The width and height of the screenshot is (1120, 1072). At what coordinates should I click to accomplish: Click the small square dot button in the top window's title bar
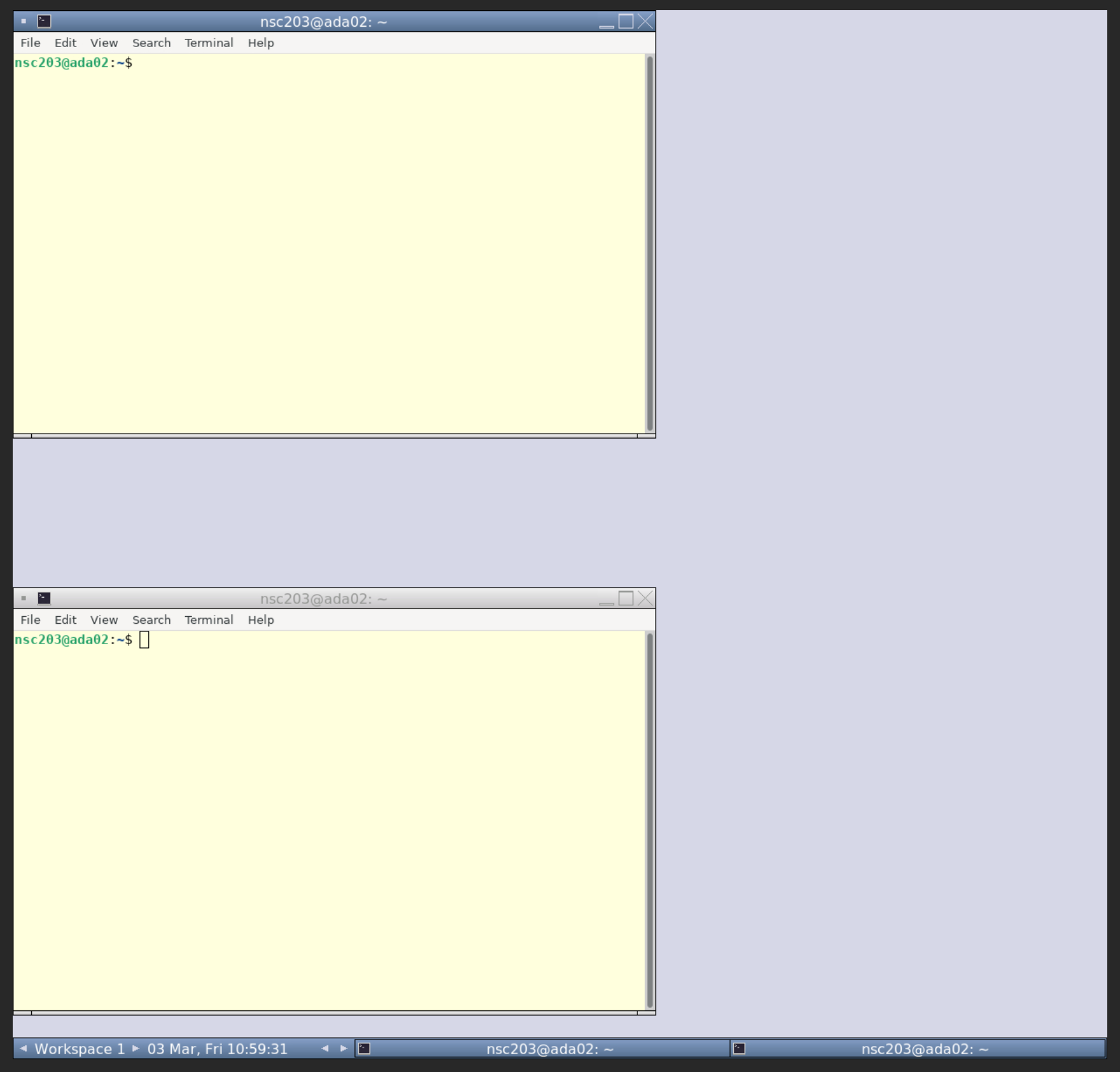click(24, 22)
